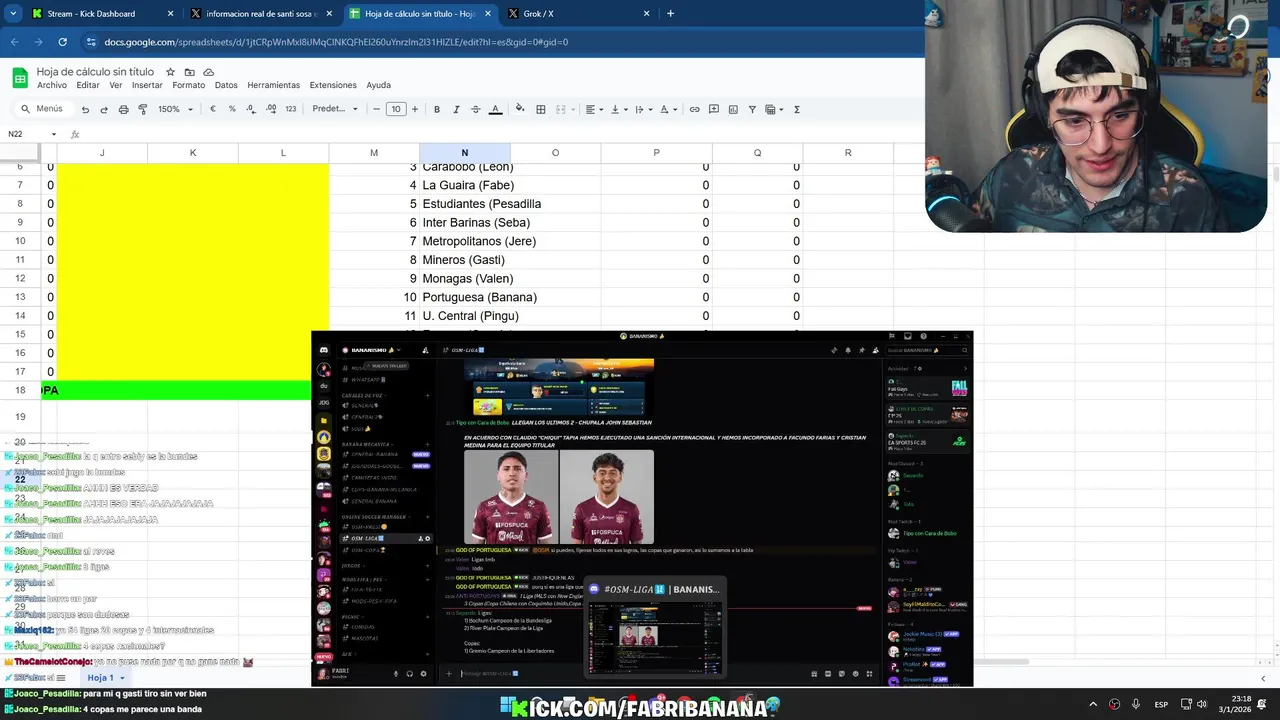Image resolution: width=1280 pixels, height=720 pixels.
Task: Click the font size field
Action: pyautogui.click(x=396, y=109)
